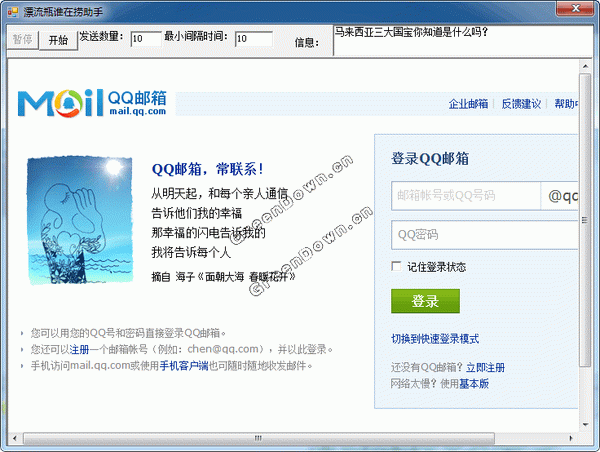The width and height of the screenshot is (600, 452).
Task: Open the 反馈建议 link
Action: 521,104
